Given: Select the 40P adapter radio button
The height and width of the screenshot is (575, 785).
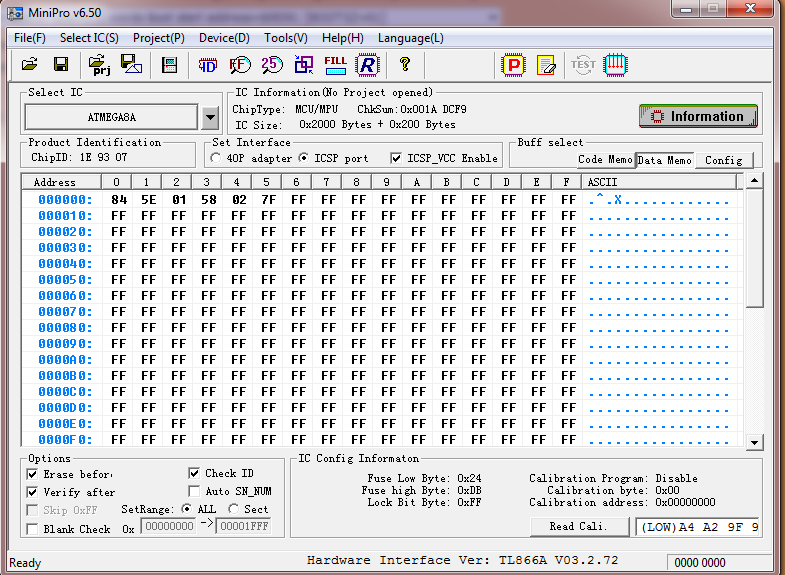Looking at the screenshot, I should [219, 158].
